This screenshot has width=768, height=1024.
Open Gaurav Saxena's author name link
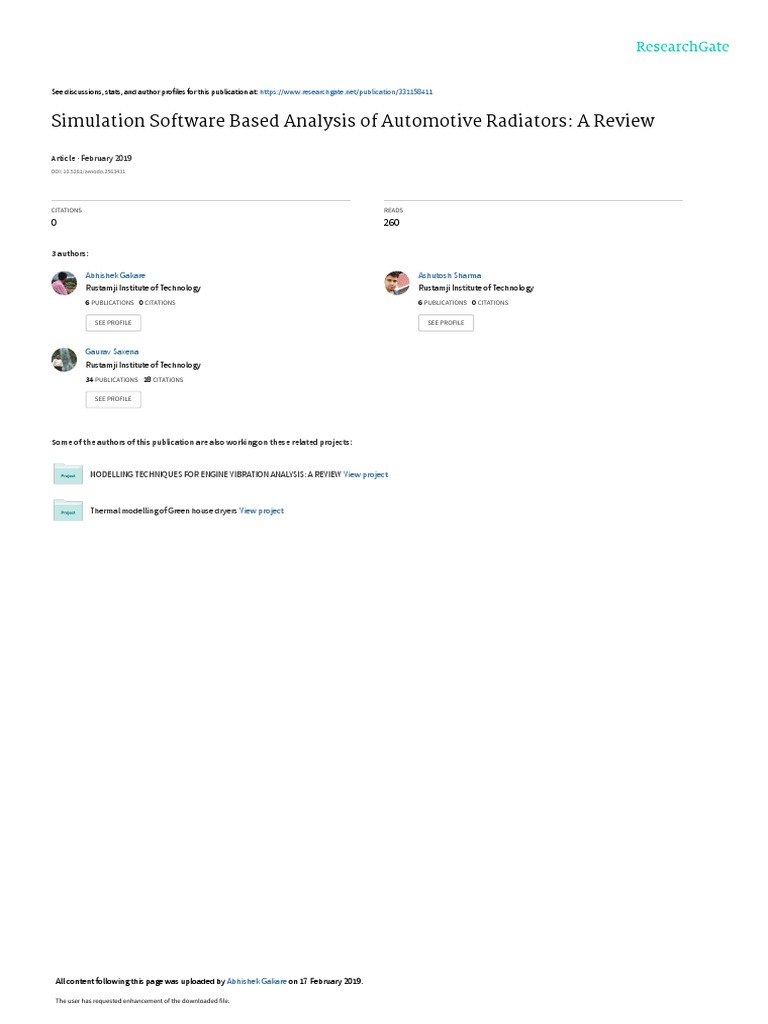[112, 352]
